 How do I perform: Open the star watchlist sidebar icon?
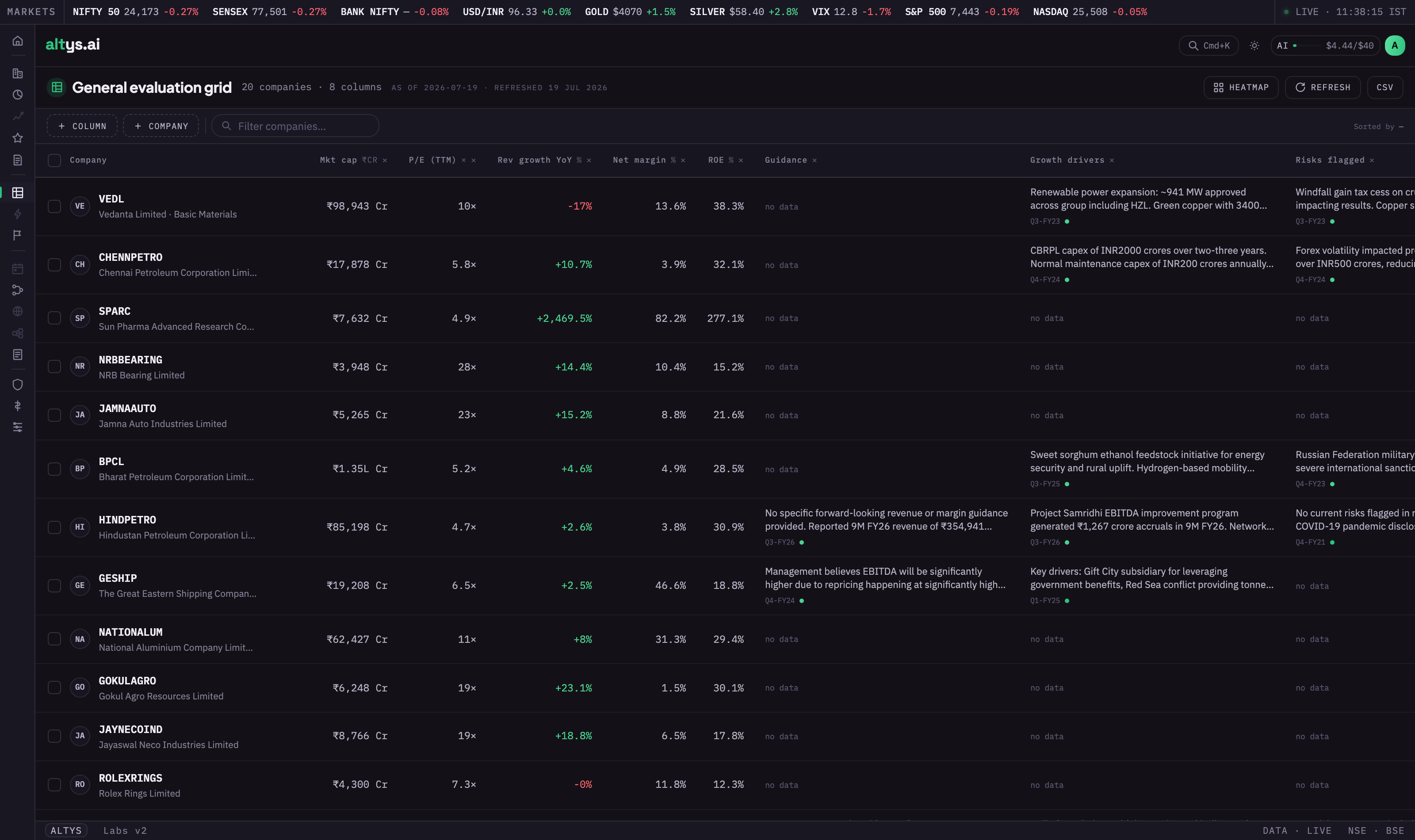click(18, 137)
